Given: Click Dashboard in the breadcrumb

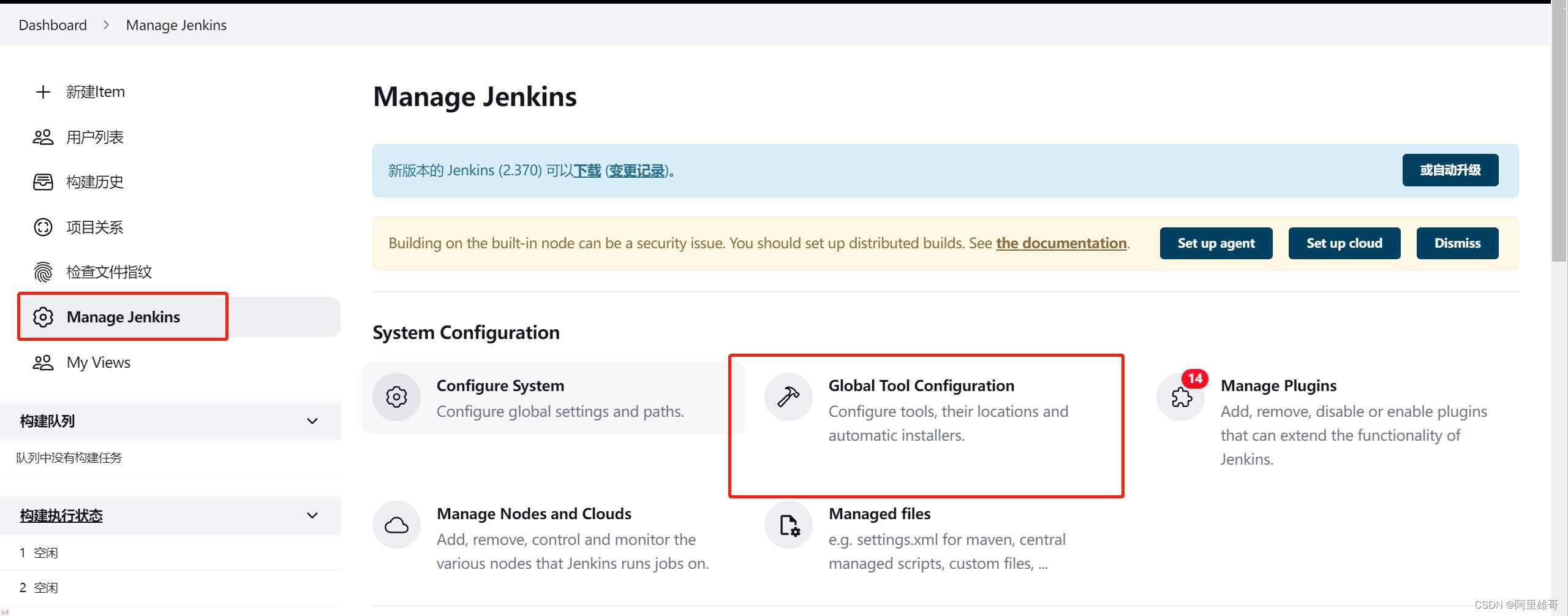Looking at the screenshot, I should coord(53,25).
